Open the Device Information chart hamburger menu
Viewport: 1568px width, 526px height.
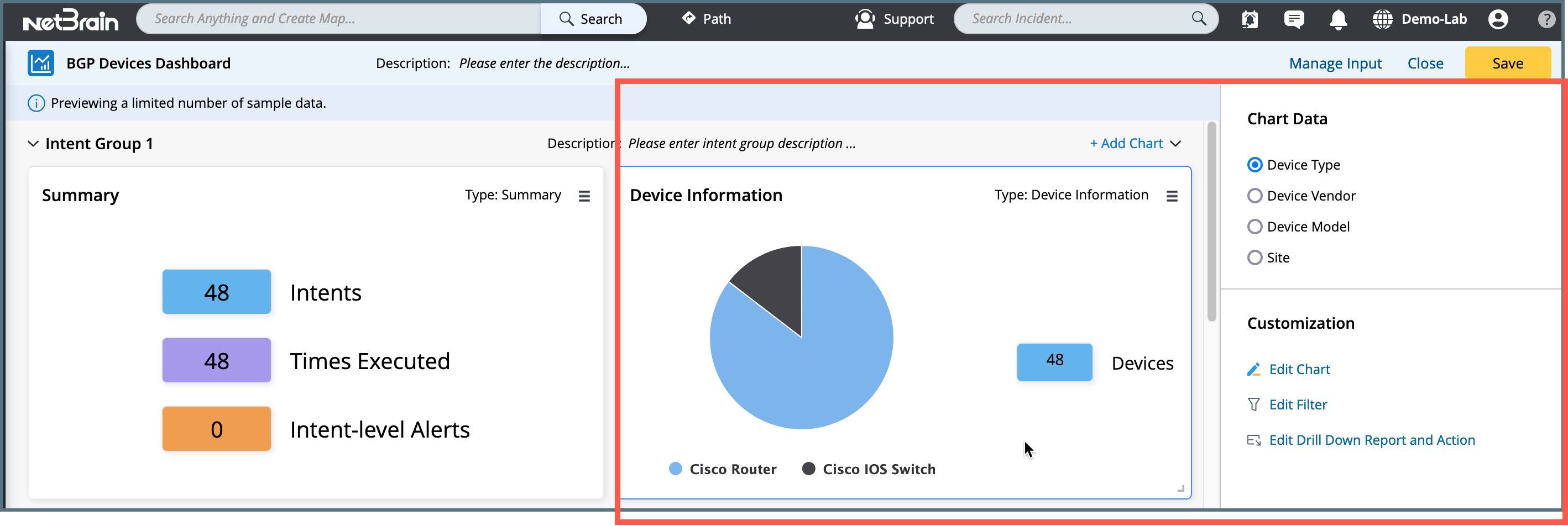[x=1172, y=196]
